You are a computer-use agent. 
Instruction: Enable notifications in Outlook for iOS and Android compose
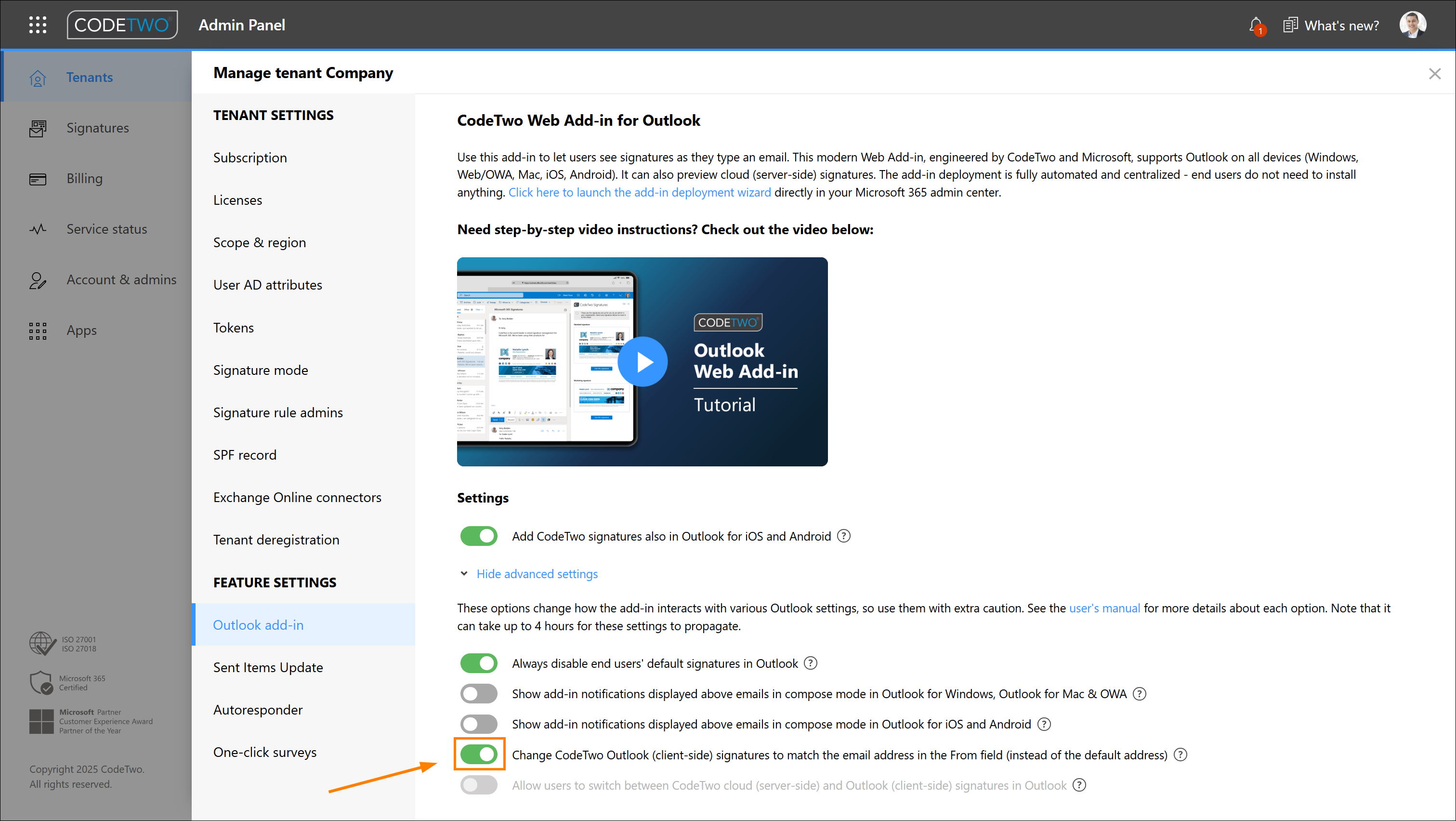pos(479,724)
